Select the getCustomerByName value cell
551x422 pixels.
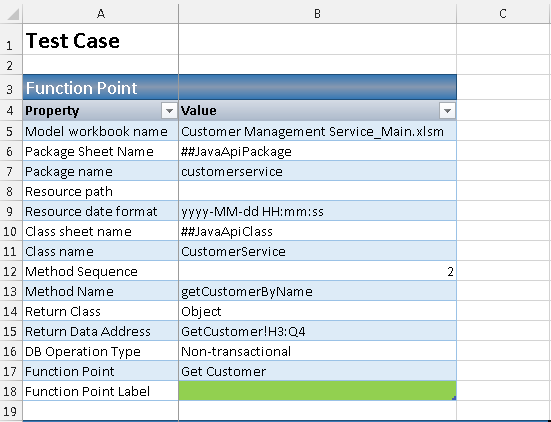(x=317, y=291)
